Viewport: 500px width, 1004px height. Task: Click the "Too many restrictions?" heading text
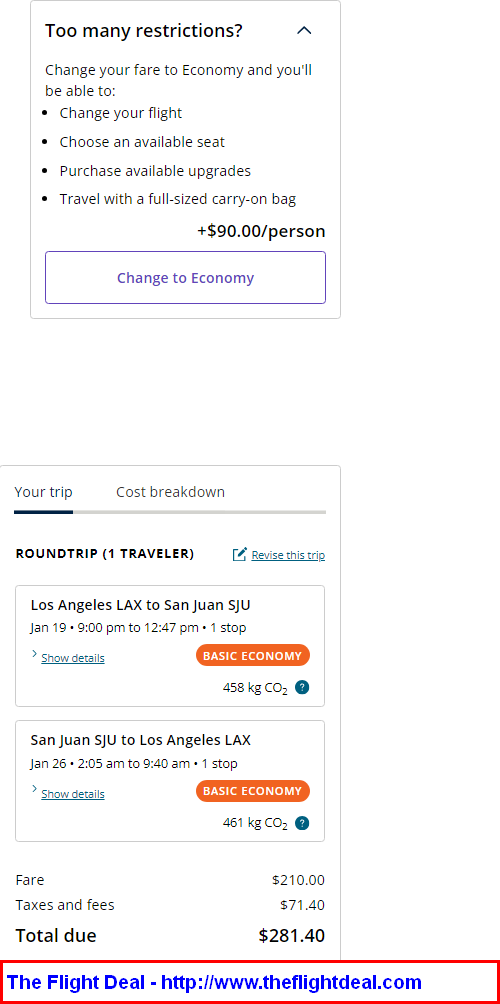(x=144, y=31)
